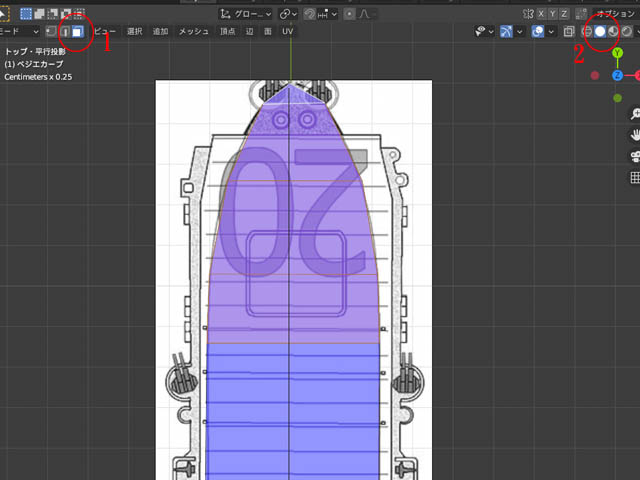Open the 面 (Face) menu
640x480 pixels.
pyautogui.click(x=268, y=31)
